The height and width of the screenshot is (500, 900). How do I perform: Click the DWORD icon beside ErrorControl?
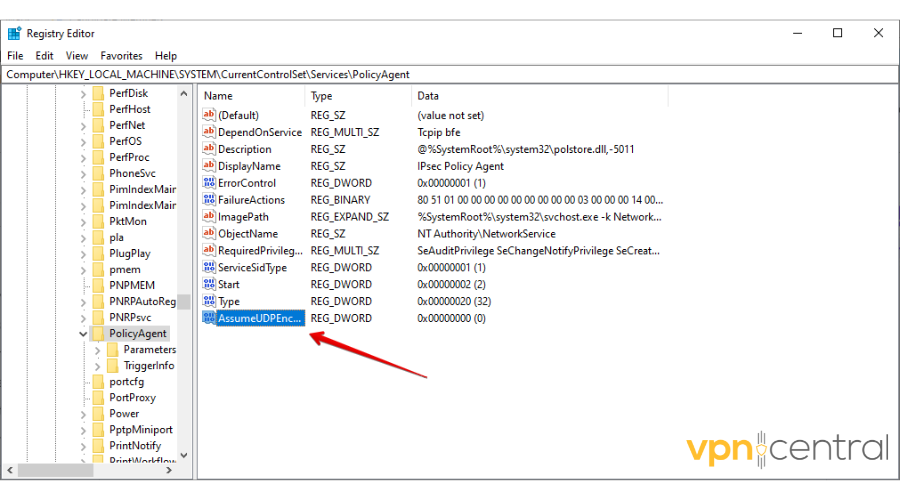pos(209,183)
